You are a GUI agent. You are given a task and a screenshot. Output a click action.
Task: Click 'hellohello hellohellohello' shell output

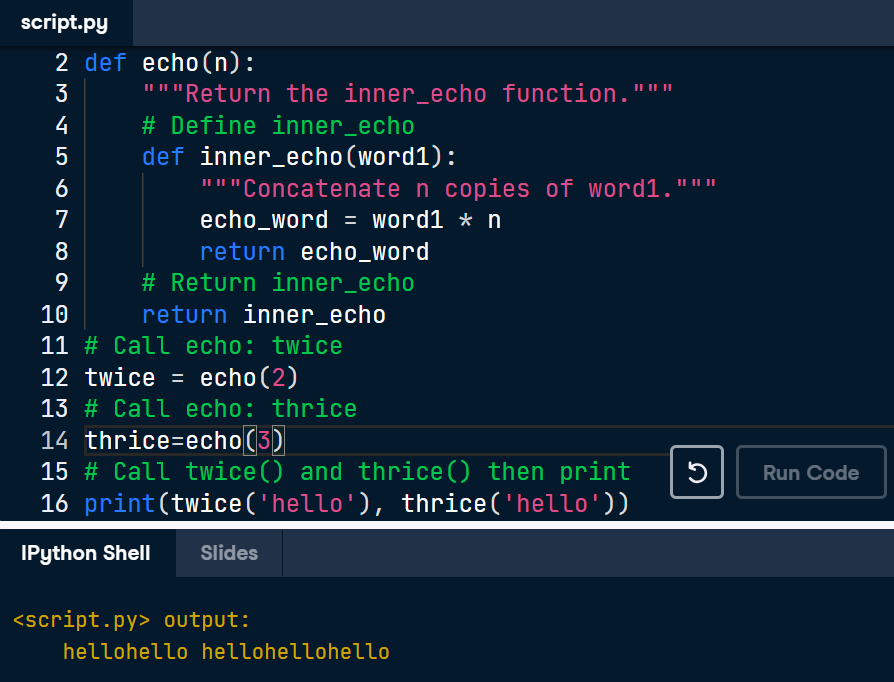(226, 652)
